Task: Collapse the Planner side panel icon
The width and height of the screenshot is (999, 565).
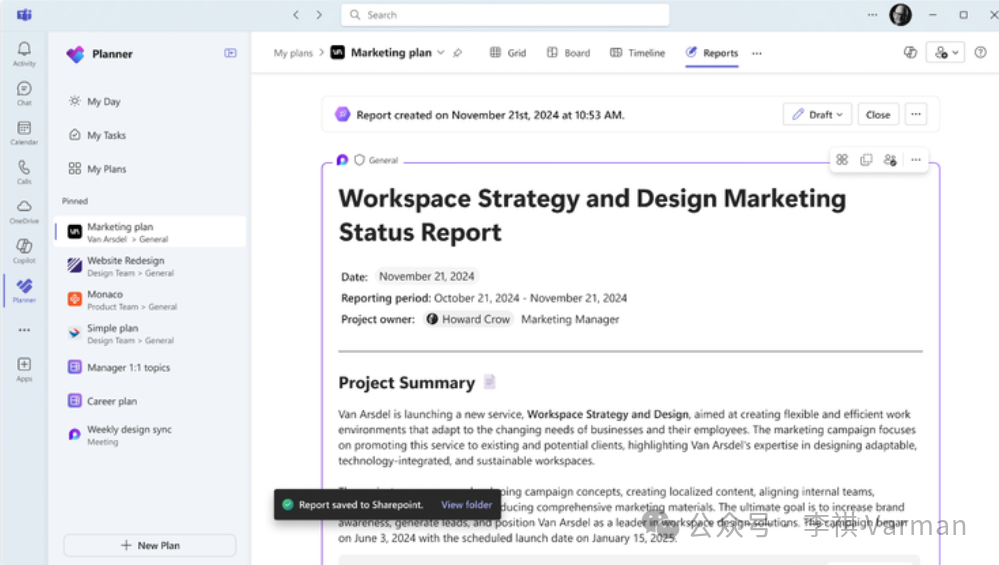Action: click(x=230, y=54)
